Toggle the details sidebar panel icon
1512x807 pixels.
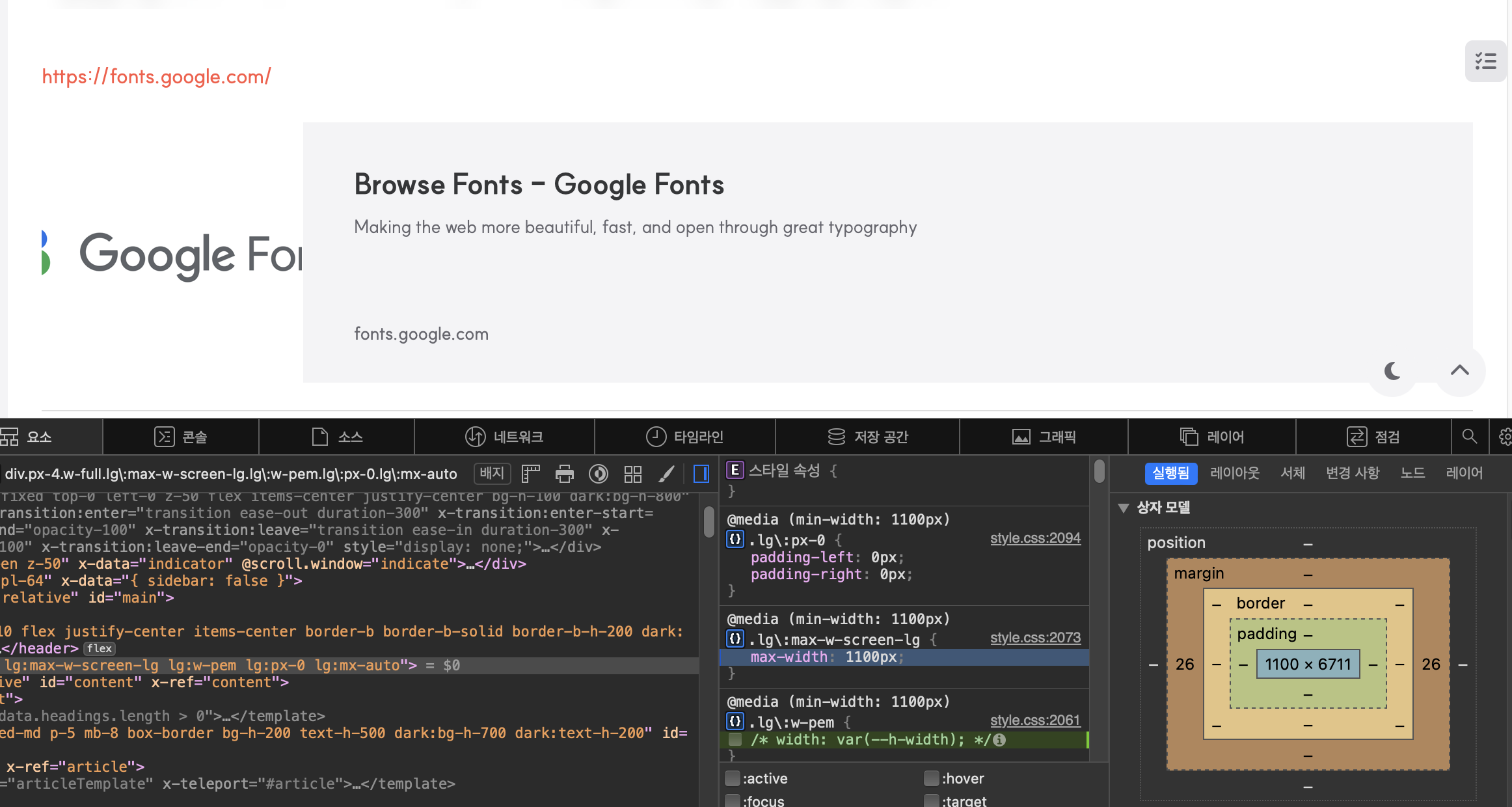[701, 474]
